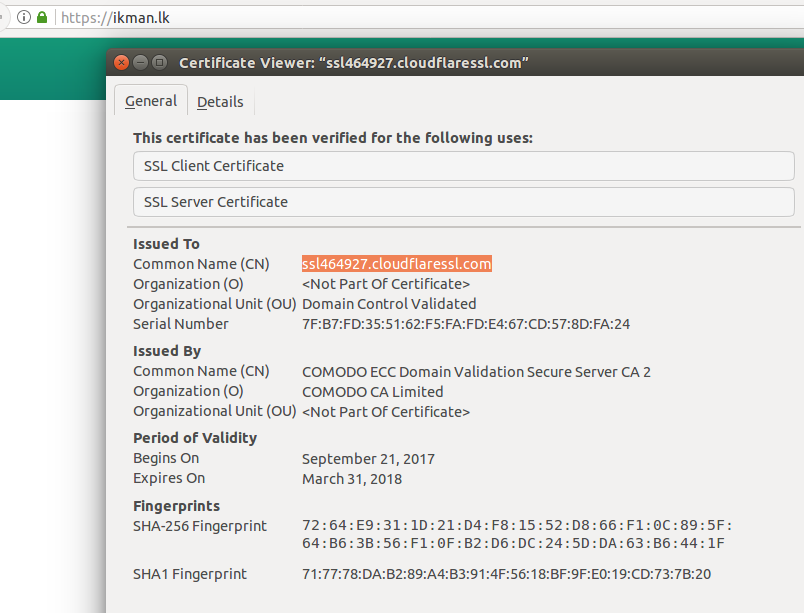
Task: Maximize the Certificate Viewer window
Action: point(159,63)
